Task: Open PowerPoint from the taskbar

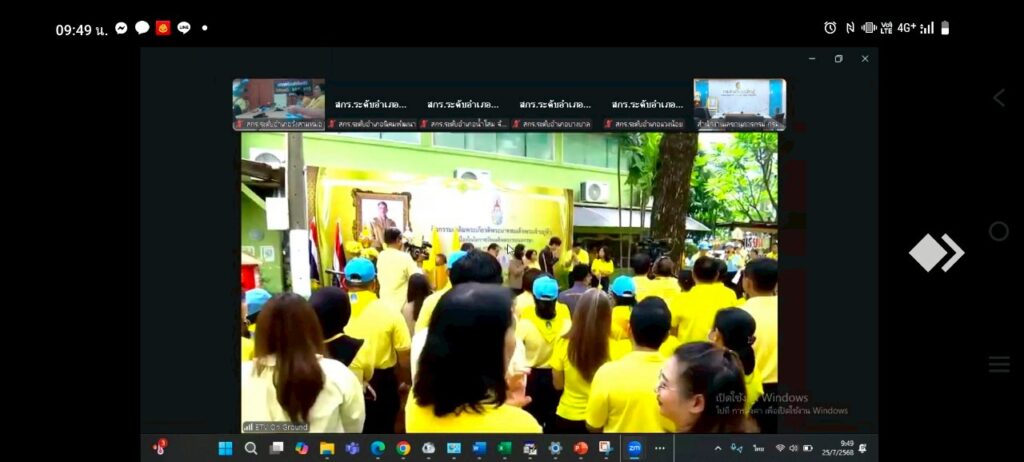Action: [x=581, y=448]
